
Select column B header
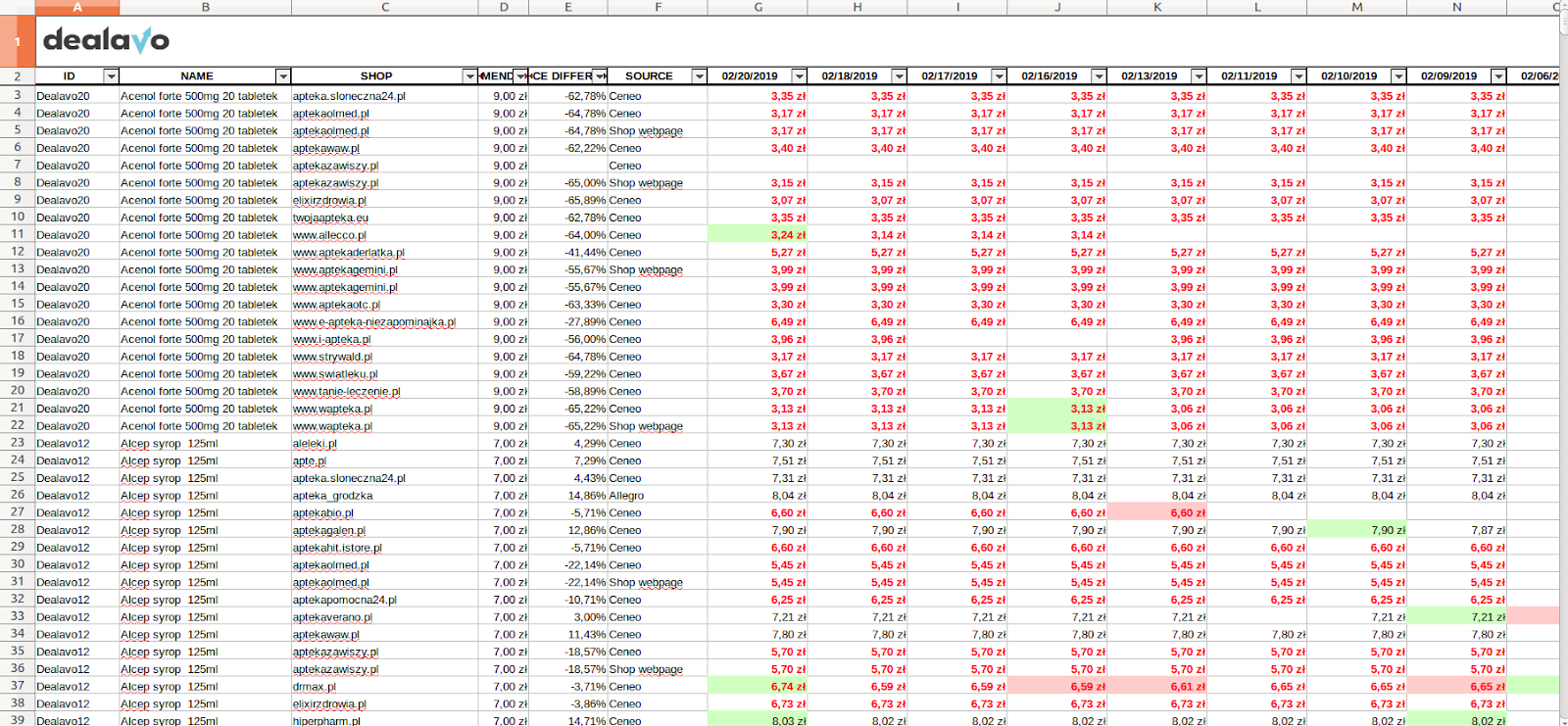click(x=206, y=7)
